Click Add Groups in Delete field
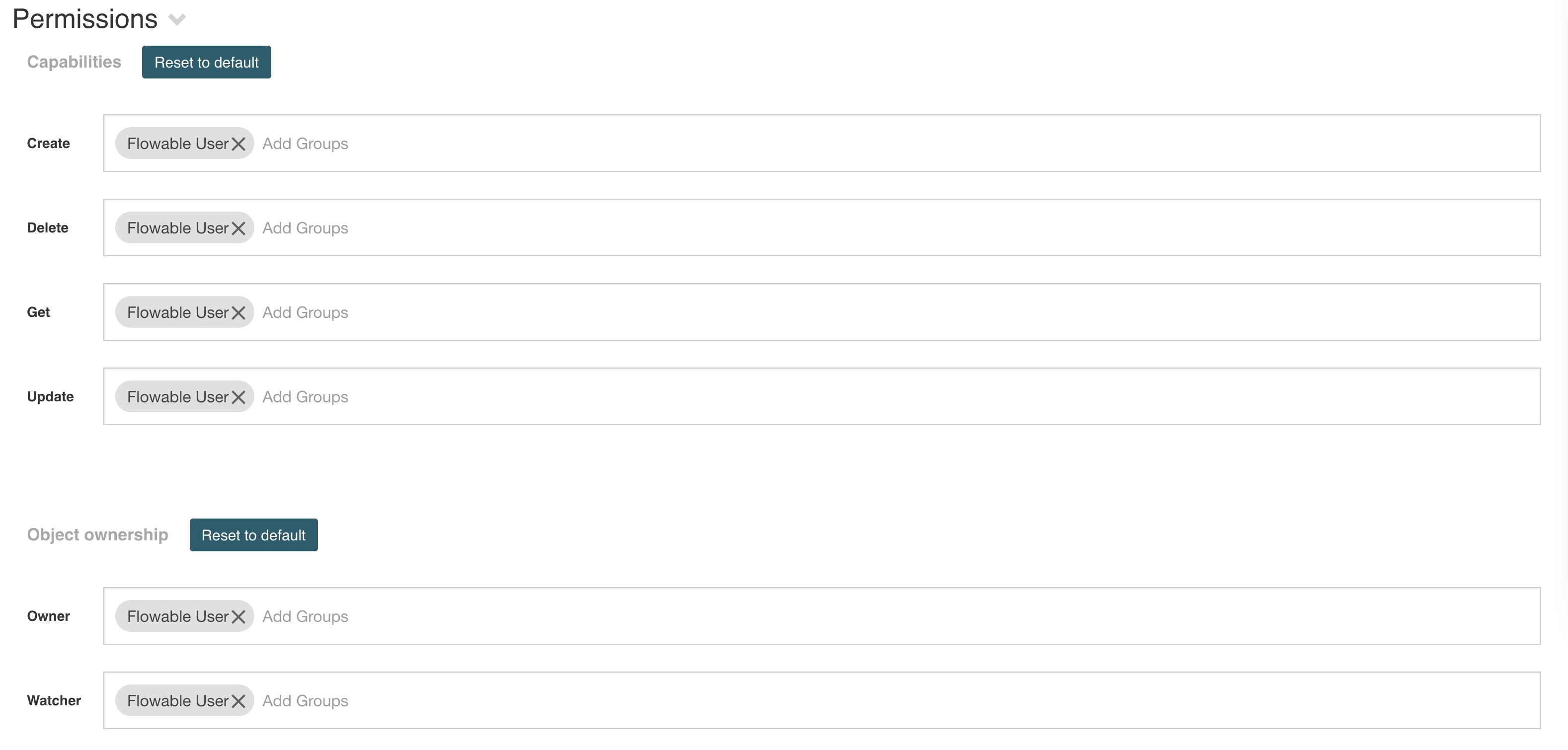 (305, 228)
